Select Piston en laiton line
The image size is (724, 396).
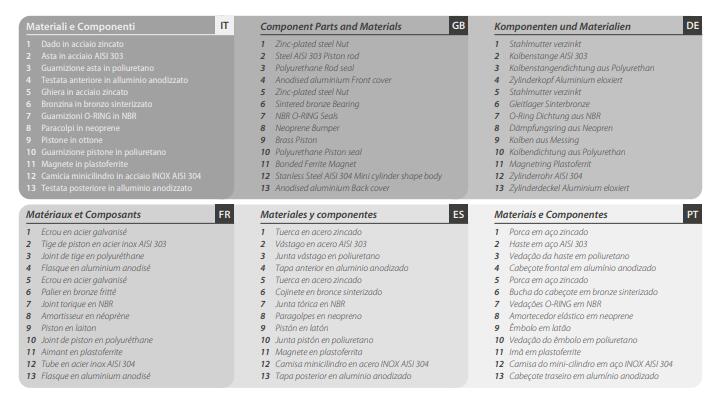tap(68, 328)
